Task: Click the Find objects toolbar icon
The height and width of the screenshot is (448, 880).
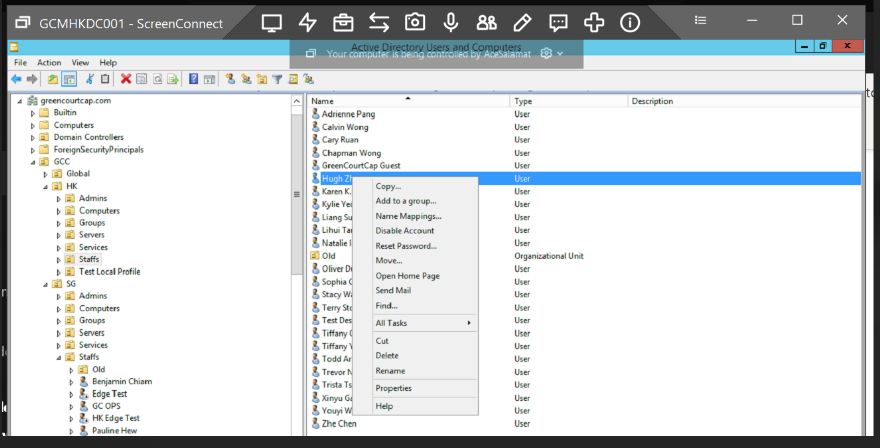Action: click(x=293, y=79)
